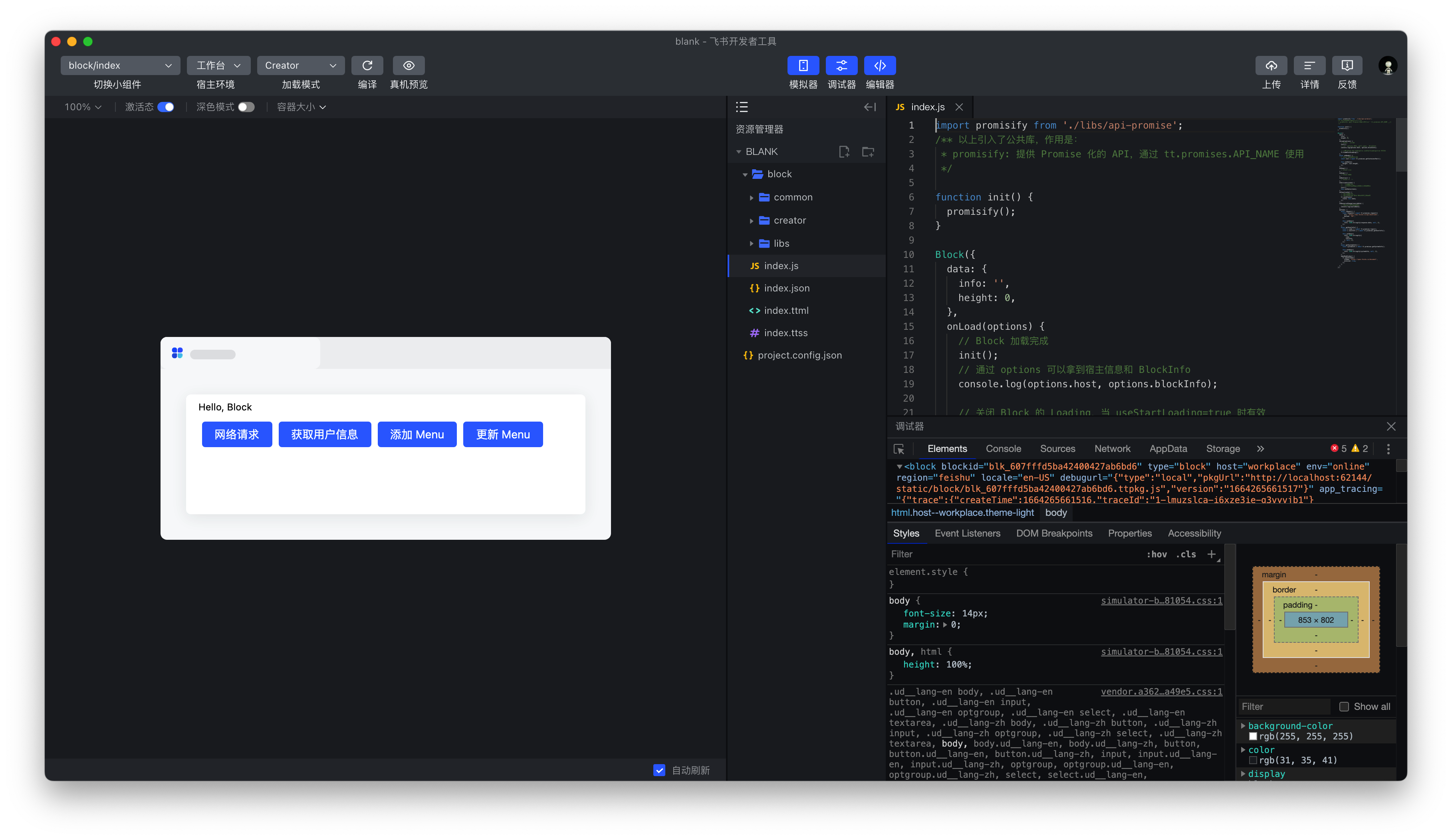This screenshot has height=840, width=1452.
Task: Click the 获取用户信息 button
Action: tap(324, 434)
